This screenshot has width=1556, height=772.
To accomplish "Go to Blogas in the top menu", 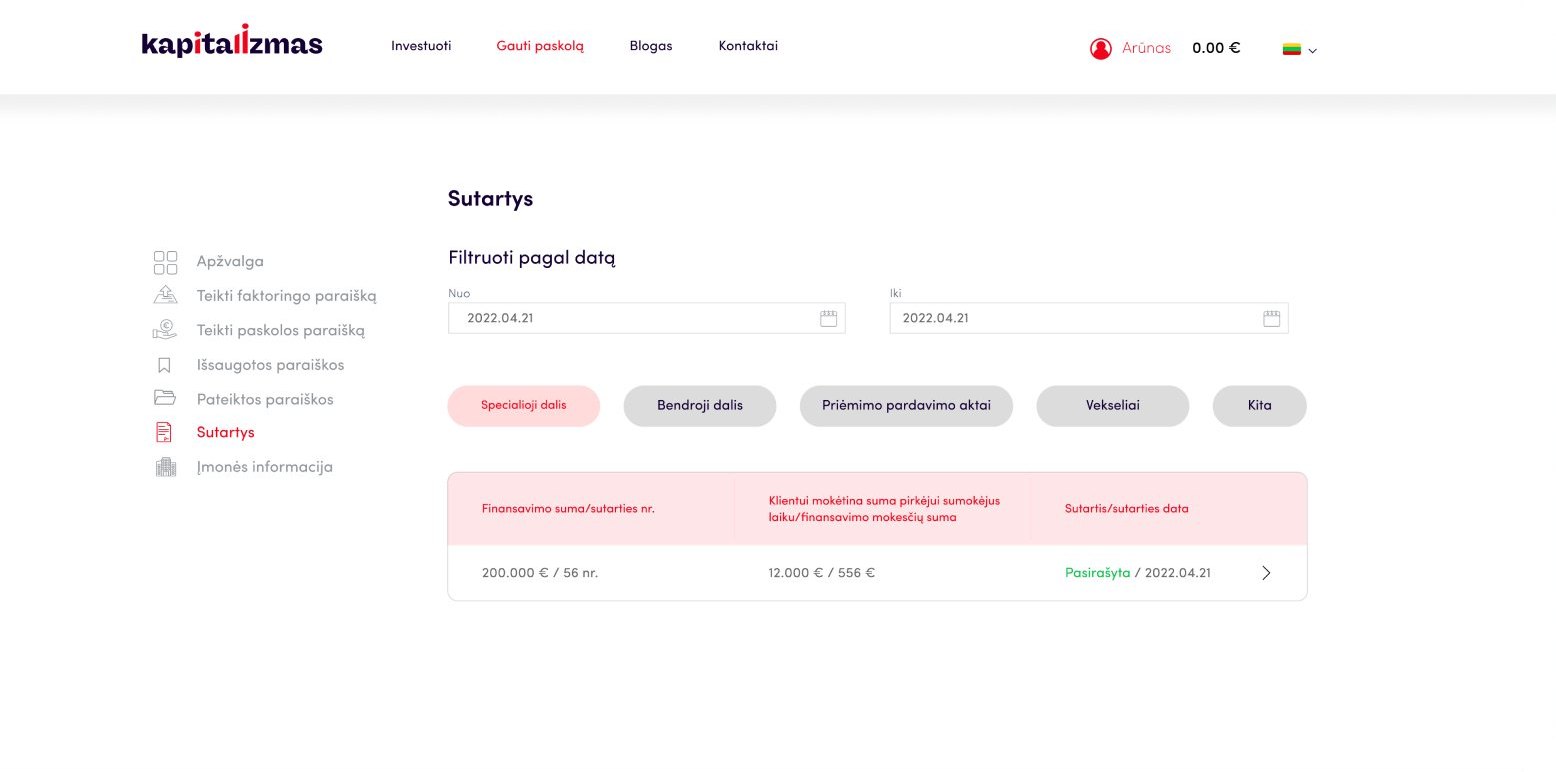I will pos(651,46).
